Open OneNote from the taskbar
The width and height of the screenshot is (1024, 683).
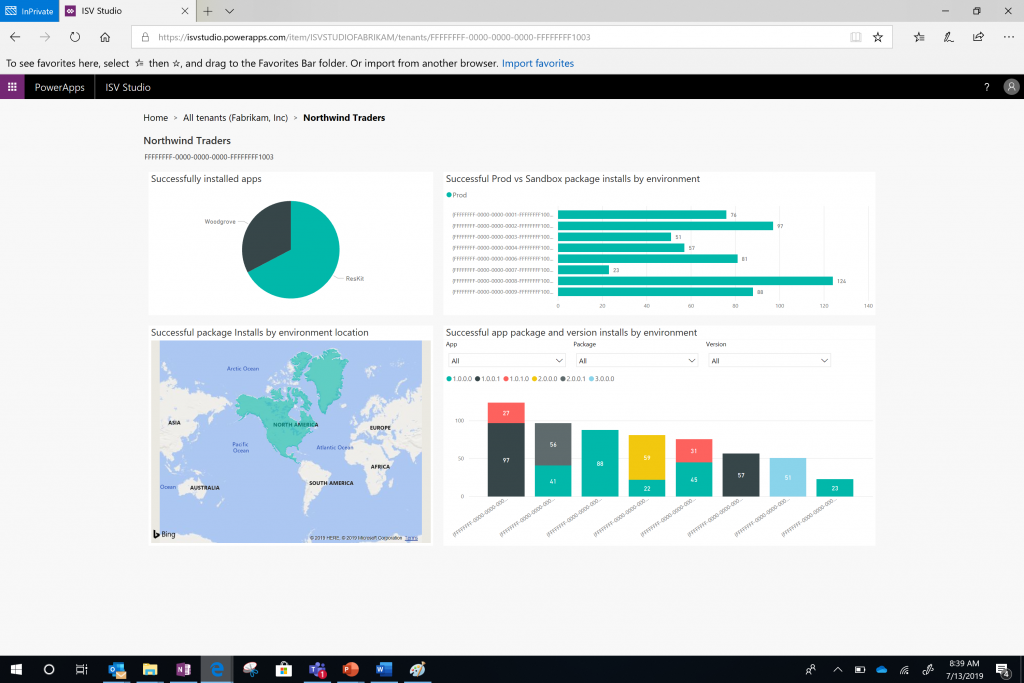(x=184, y=669)
